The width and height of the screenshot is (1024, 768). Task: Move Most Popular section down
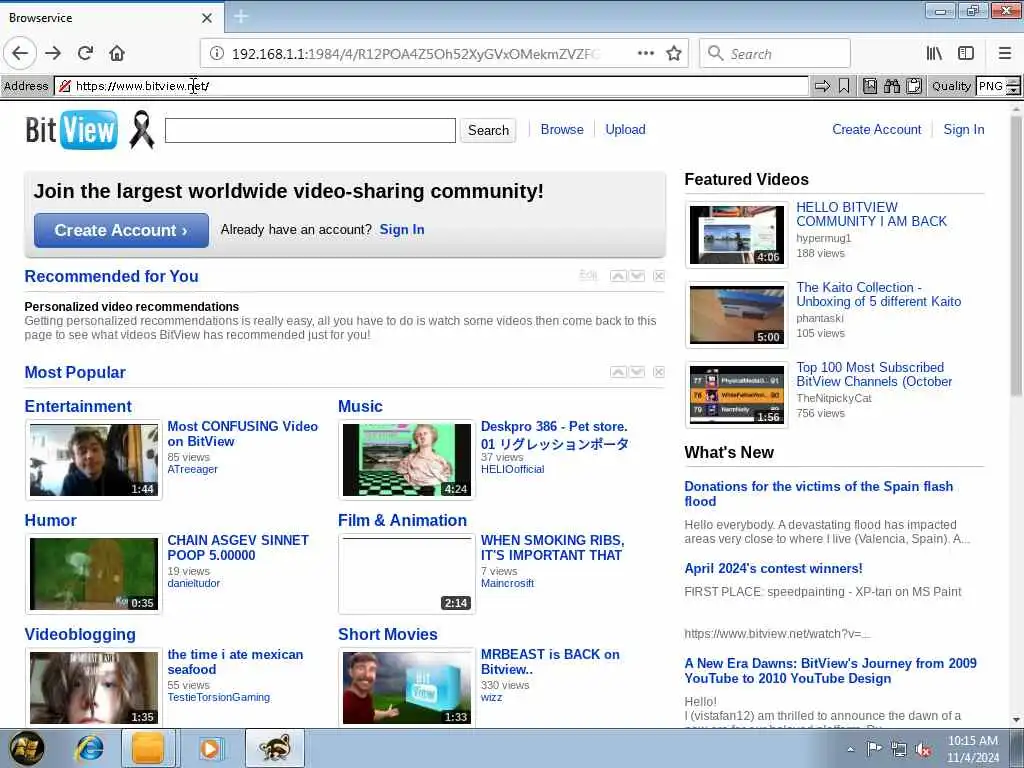(x=637, y=372)
